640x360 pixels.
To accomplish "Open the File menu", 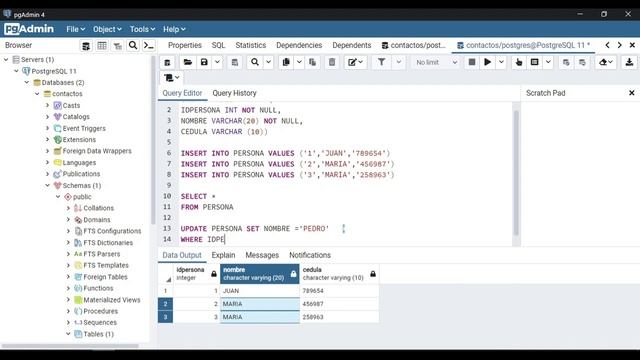I will (76, 29).
